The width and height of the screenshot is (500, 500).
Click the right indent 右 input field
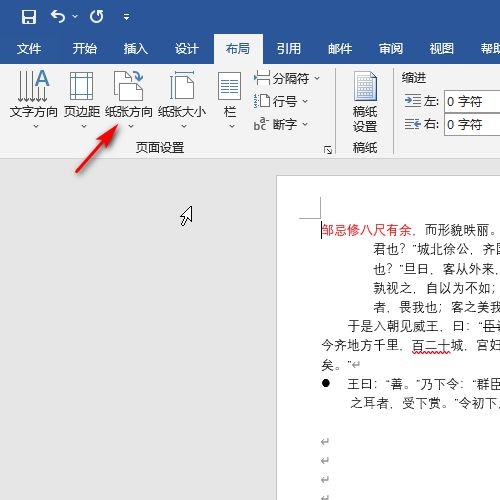(472, 125)
